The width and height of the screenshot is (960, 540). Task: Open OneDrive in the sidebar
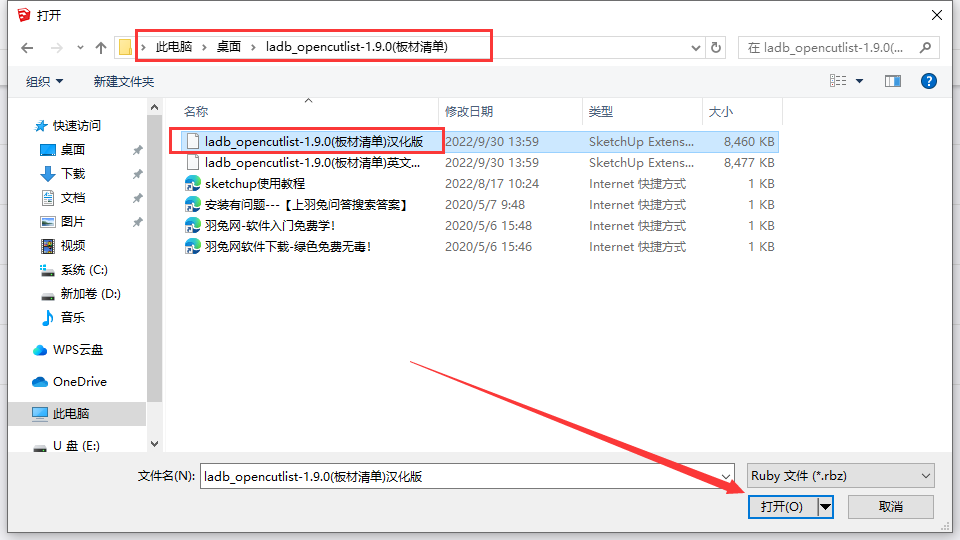(69, 381)
